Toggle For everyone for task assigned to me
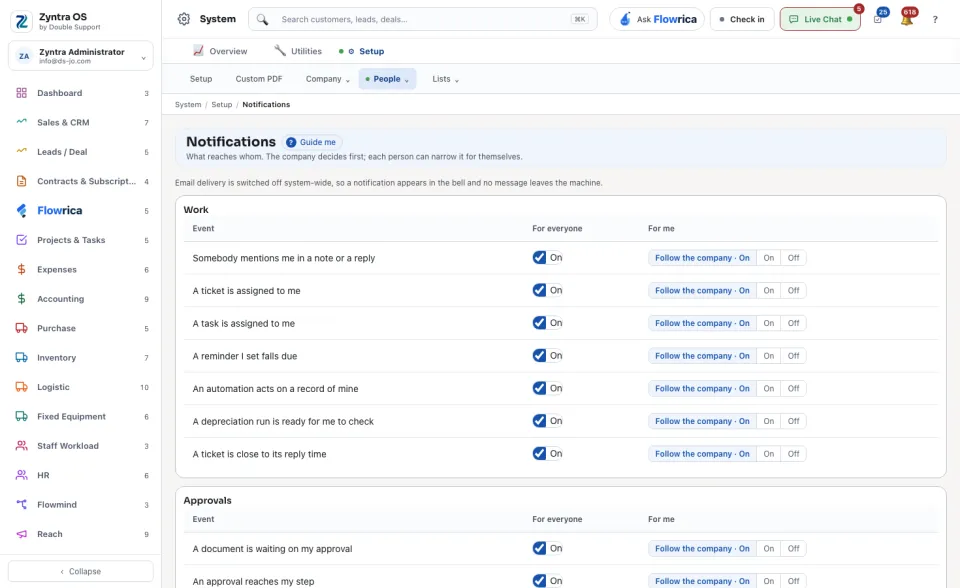This screenshot has width=960, height=588. (539, 323)
